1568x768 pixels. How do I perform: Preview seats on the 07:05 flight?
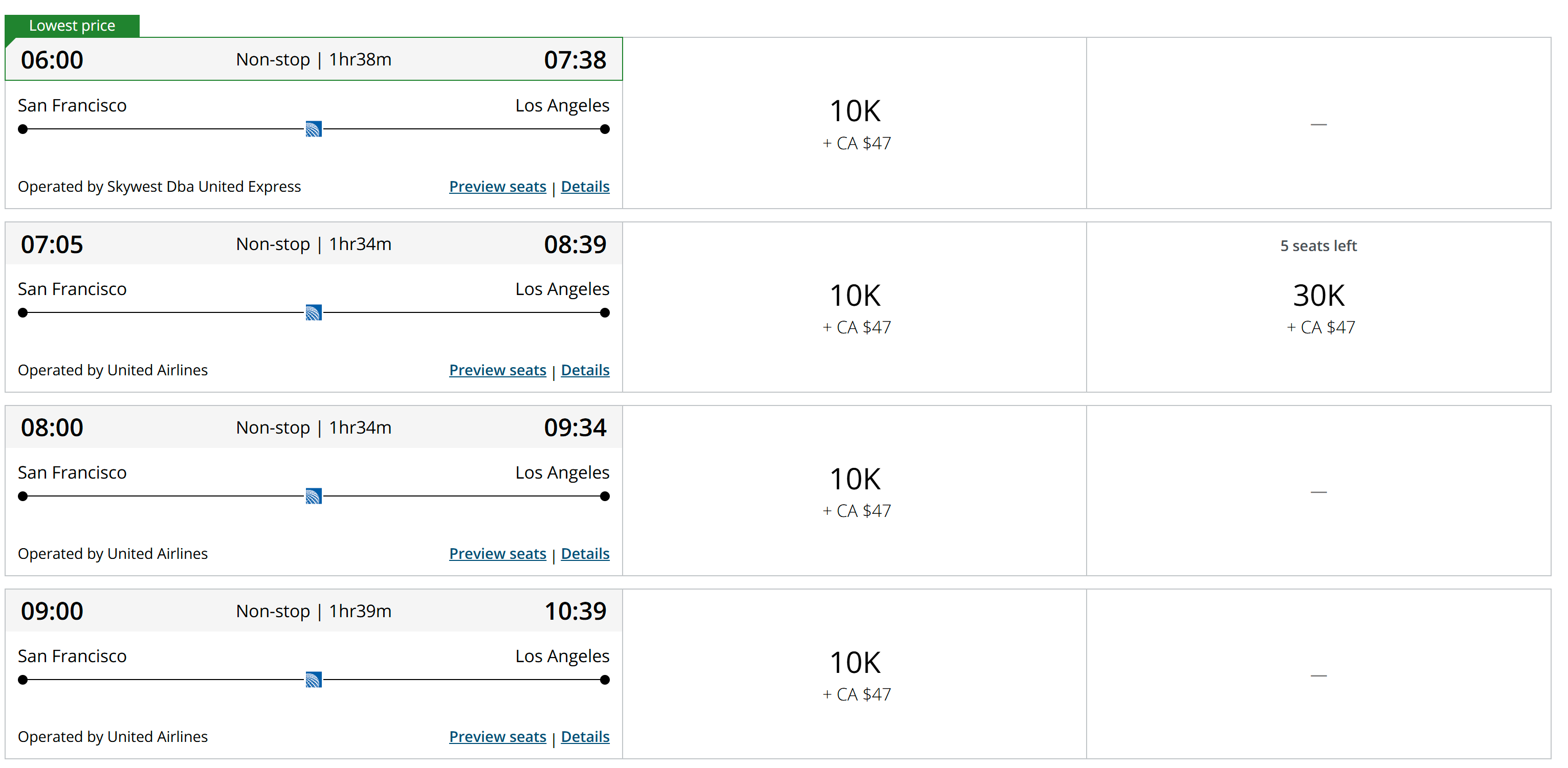(497, 370)
